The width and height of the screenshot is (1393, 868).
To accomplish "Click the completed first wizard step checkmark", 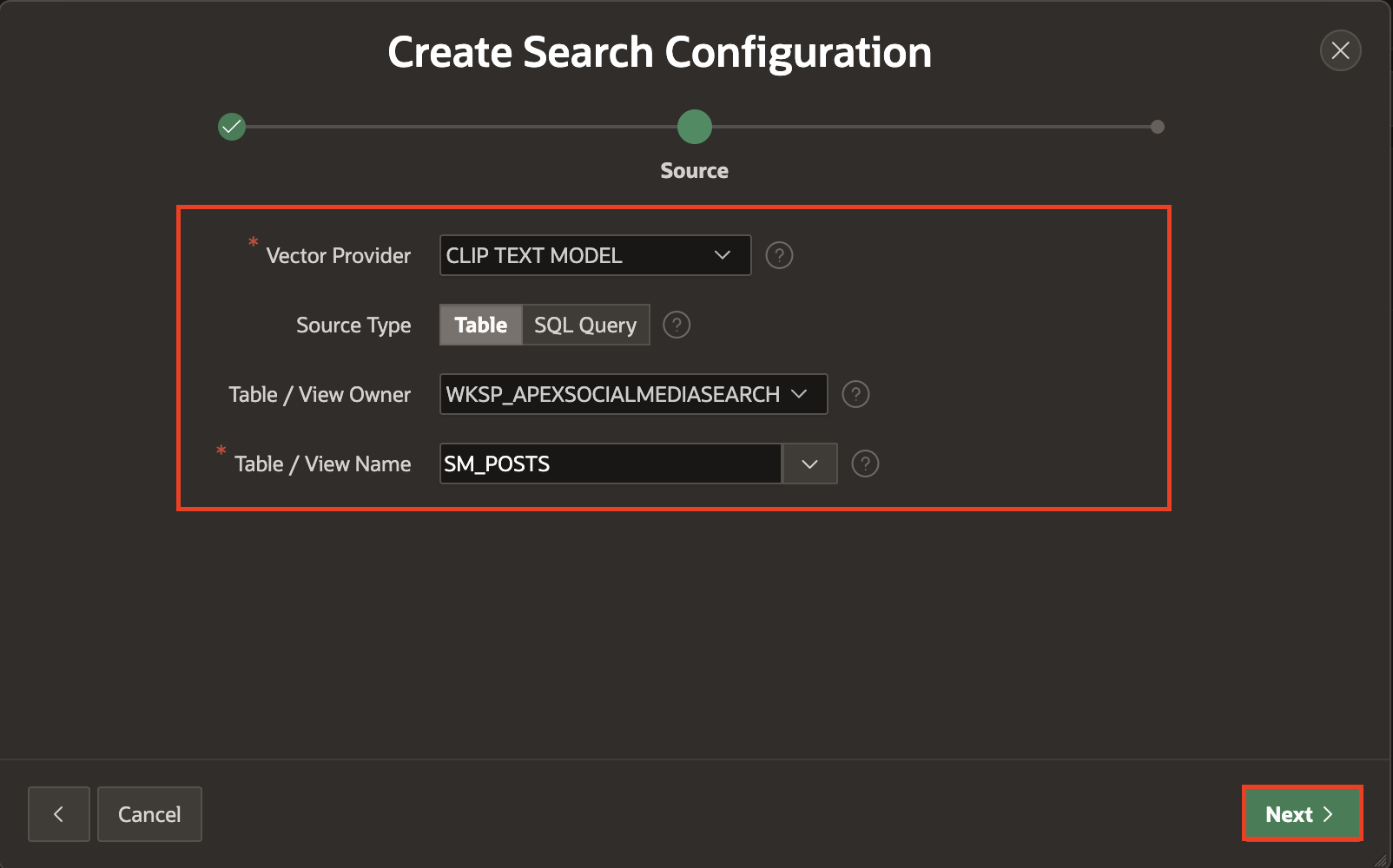I will click(x=232, y=127).
